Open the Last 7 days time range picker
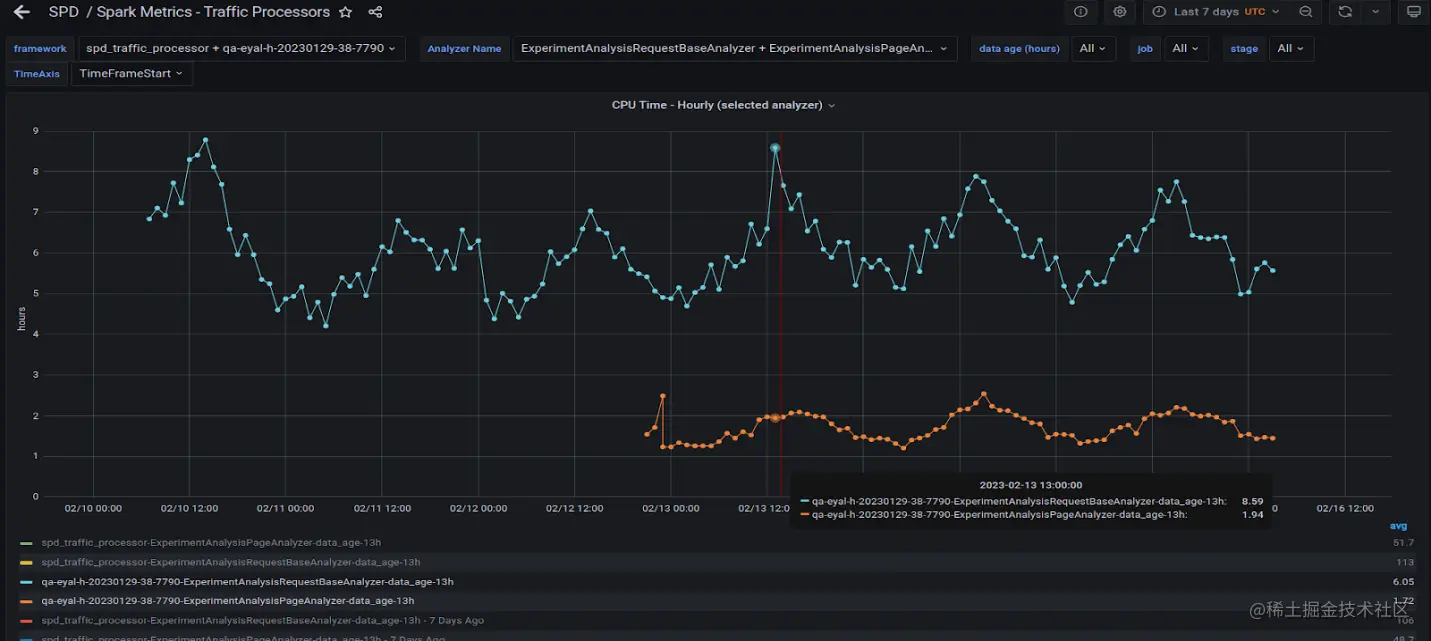The height and width of the screenshot is (641, 1431). point(1205,12)
